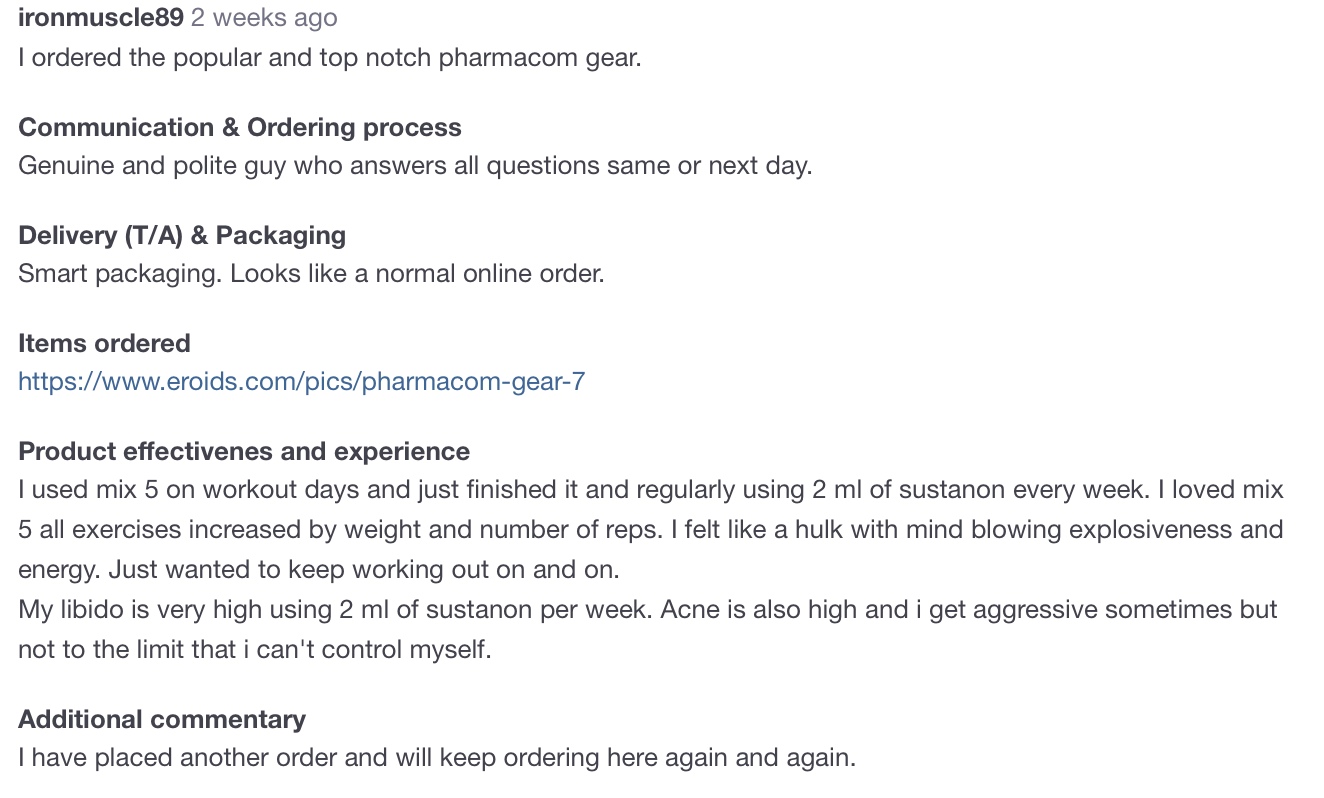The width and height of the screenshot is (1324, 798).
Task: Click the "Communication & Ordering process" heading
Action: (240, 127)
